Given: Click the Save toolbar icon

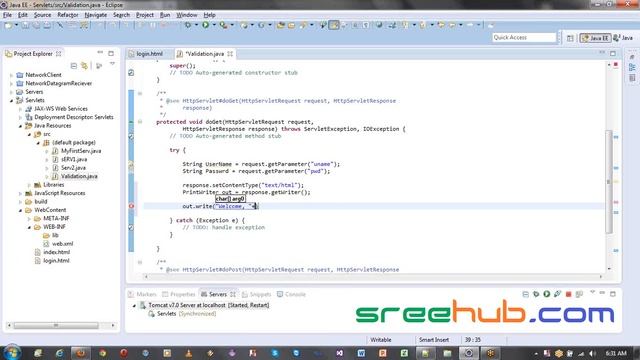Looking at the screenshot, I should click(x=25, y=25).
